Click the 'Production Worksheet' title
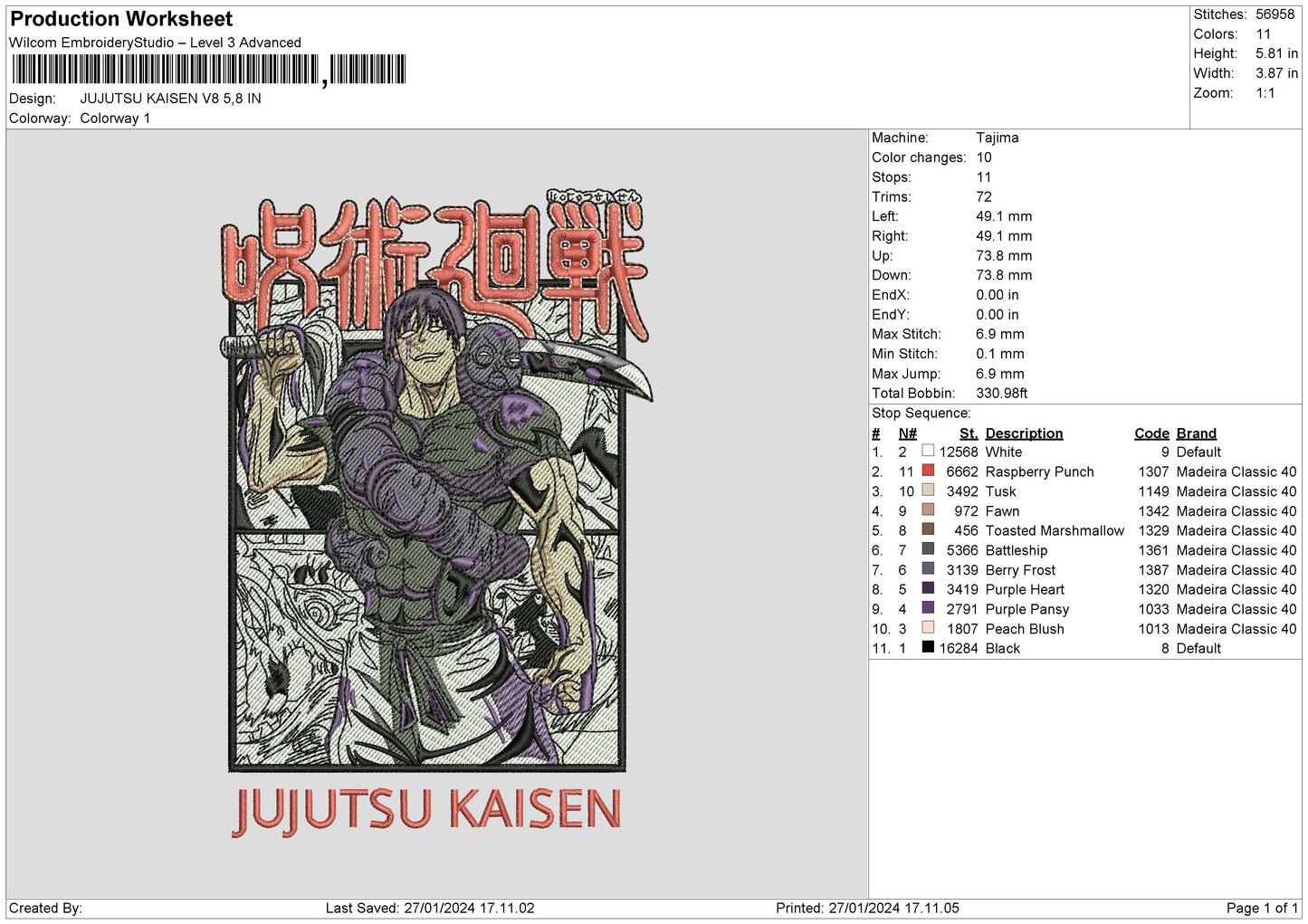The width and height of the screenshot is (1308, 924). tap(121, 19)
